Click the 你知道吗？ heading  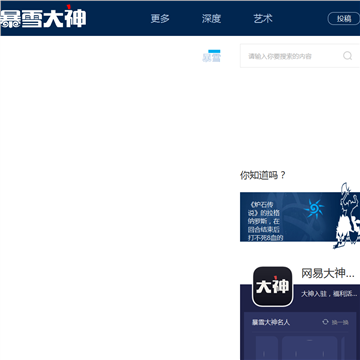coord(263,175)
